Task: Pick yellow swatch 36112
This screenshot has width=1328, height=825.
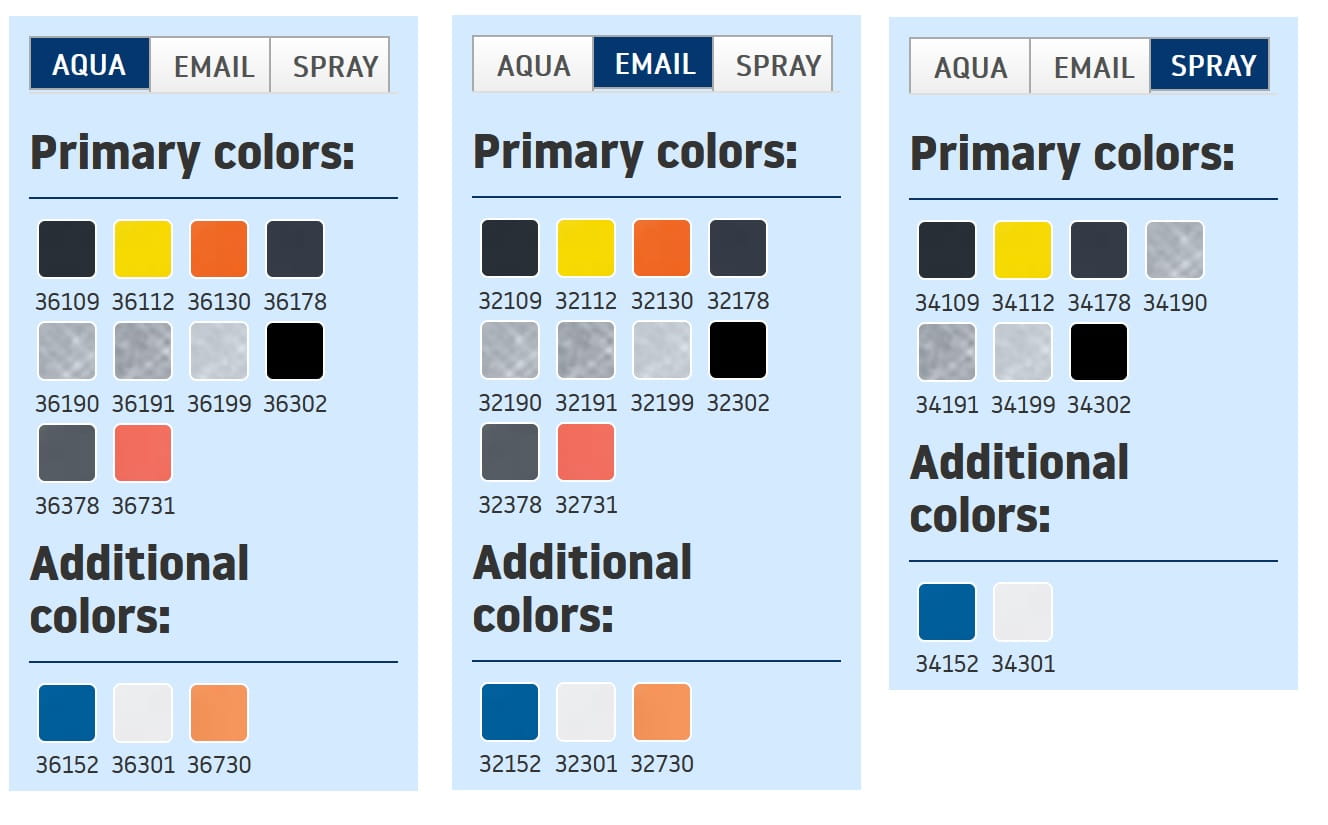Action: 143,249
